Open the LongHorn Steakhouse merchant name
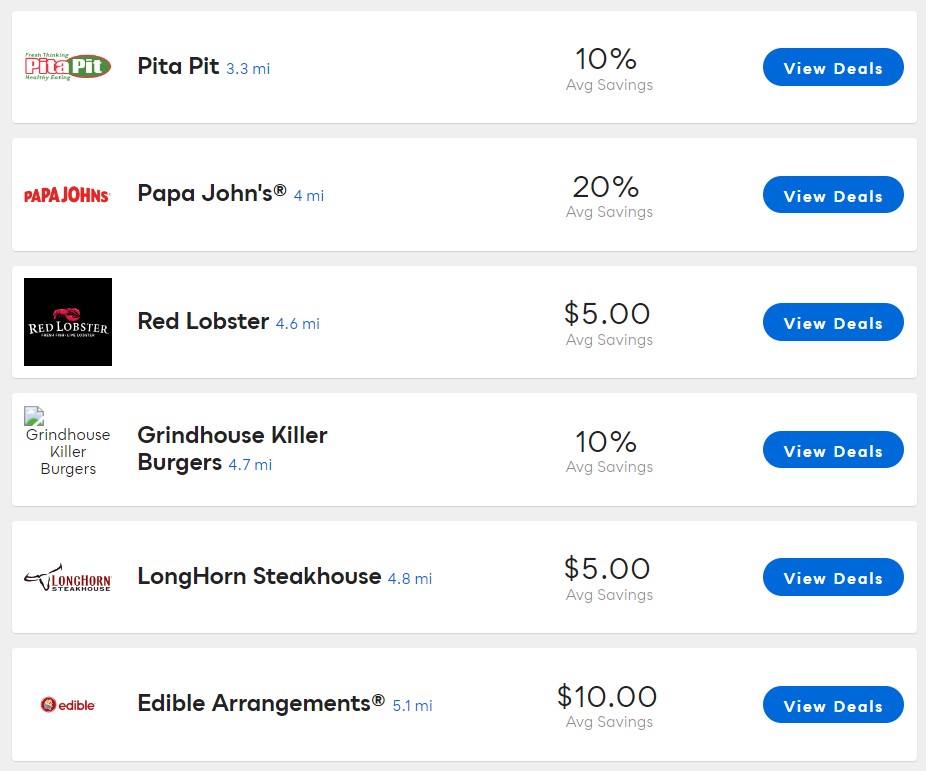 [x=259, y=576]
